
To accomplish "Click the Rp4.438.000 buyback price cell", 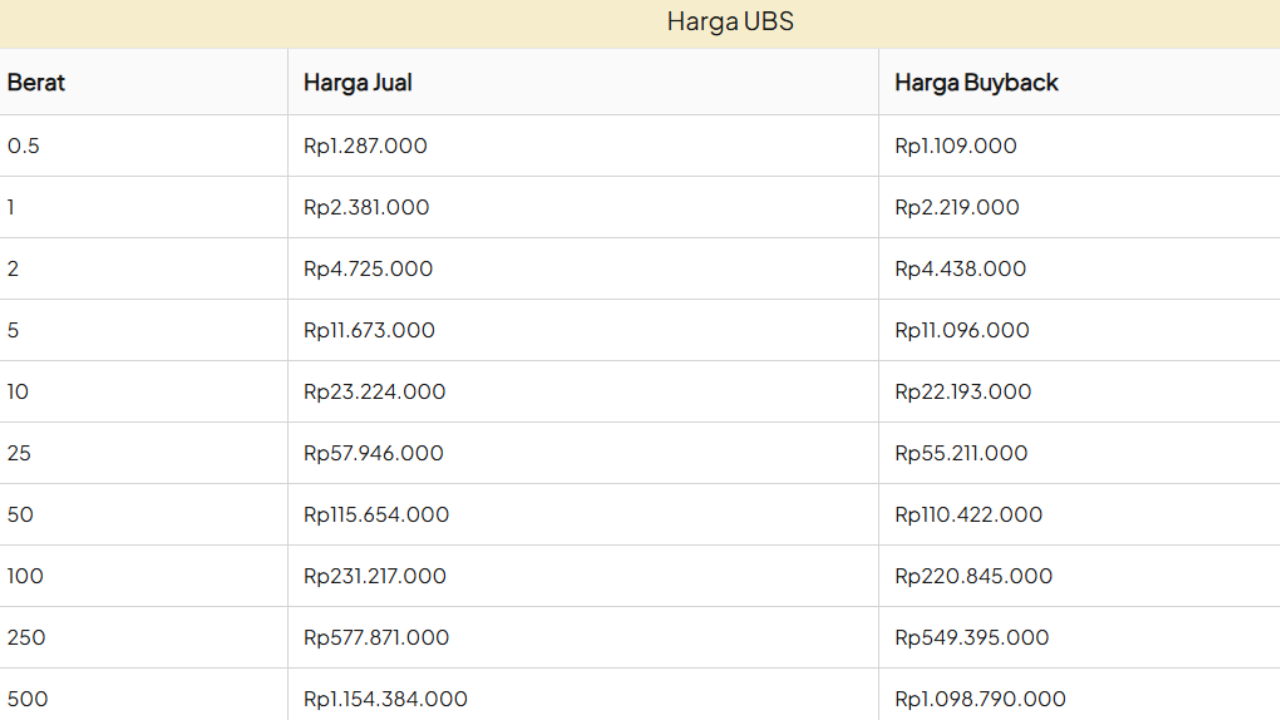I will pos(960,269).
